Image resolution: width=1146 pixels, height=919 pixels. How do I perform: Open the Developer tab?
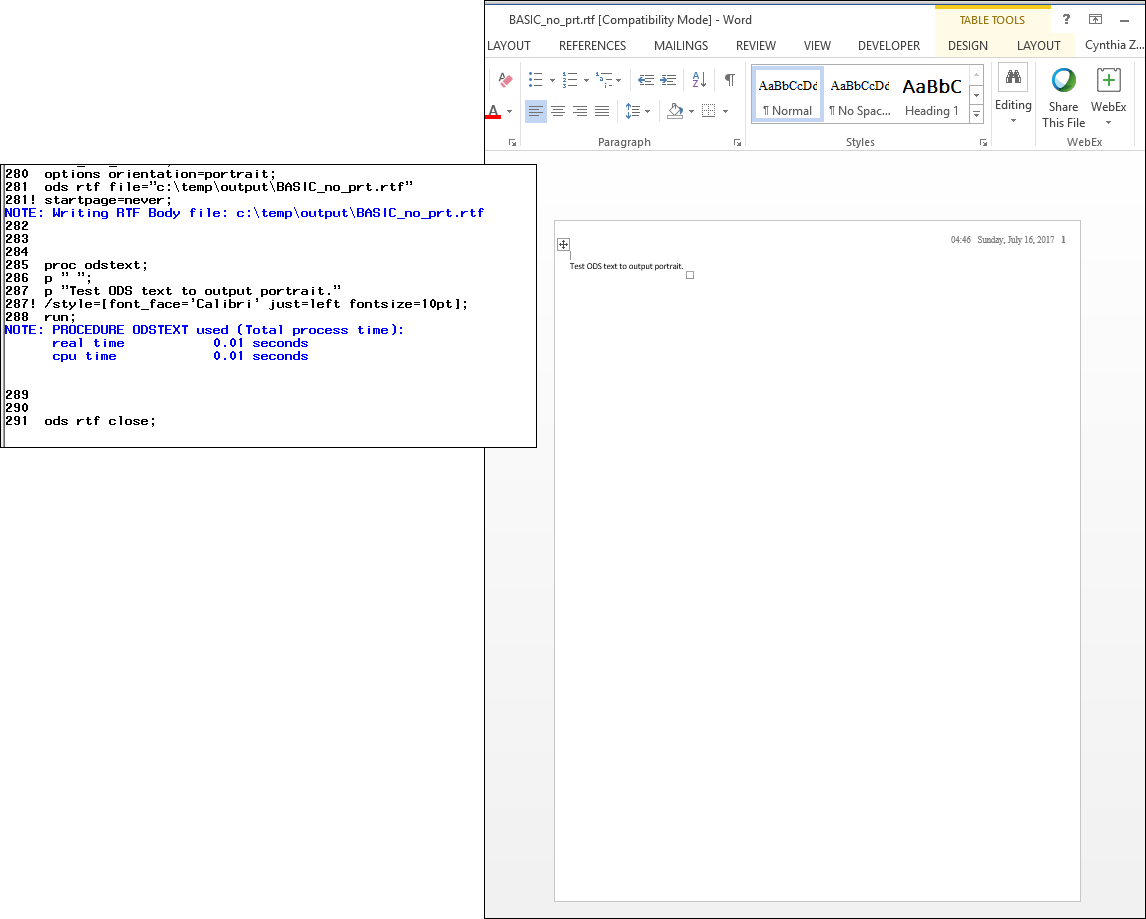[x=889, y=45]
